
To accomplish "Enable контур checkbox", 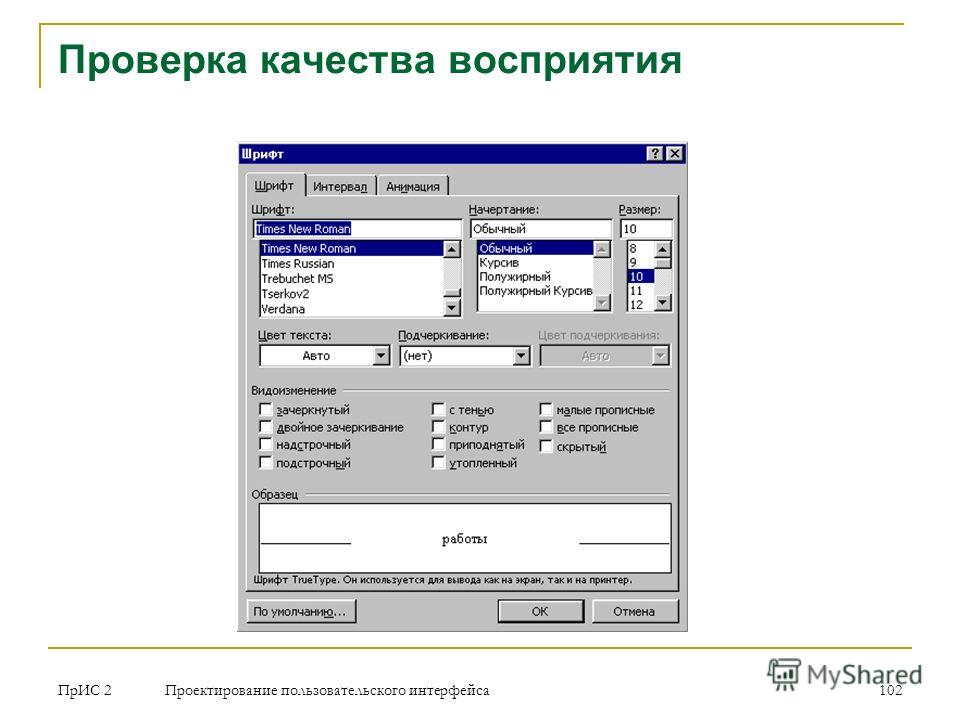I will [x=438, y=427].
